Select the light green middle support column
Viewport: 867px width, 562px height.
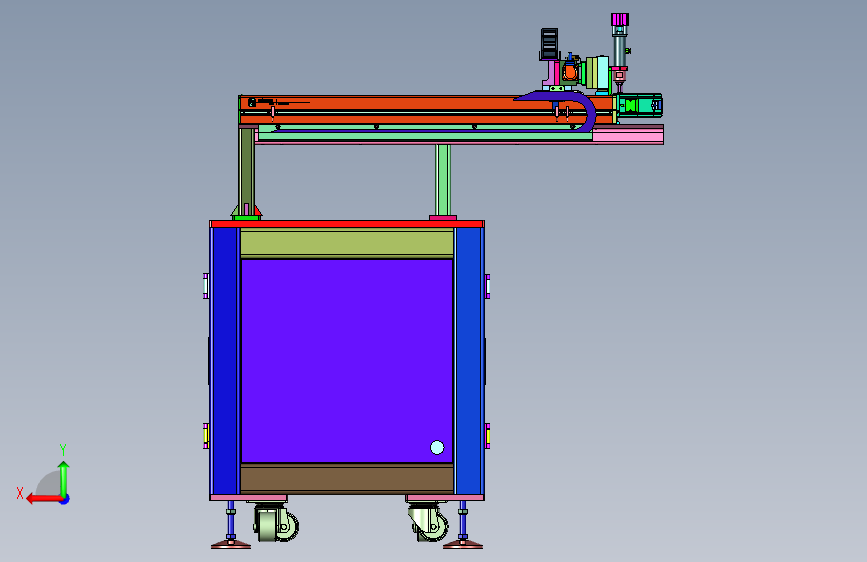point(442,180)
